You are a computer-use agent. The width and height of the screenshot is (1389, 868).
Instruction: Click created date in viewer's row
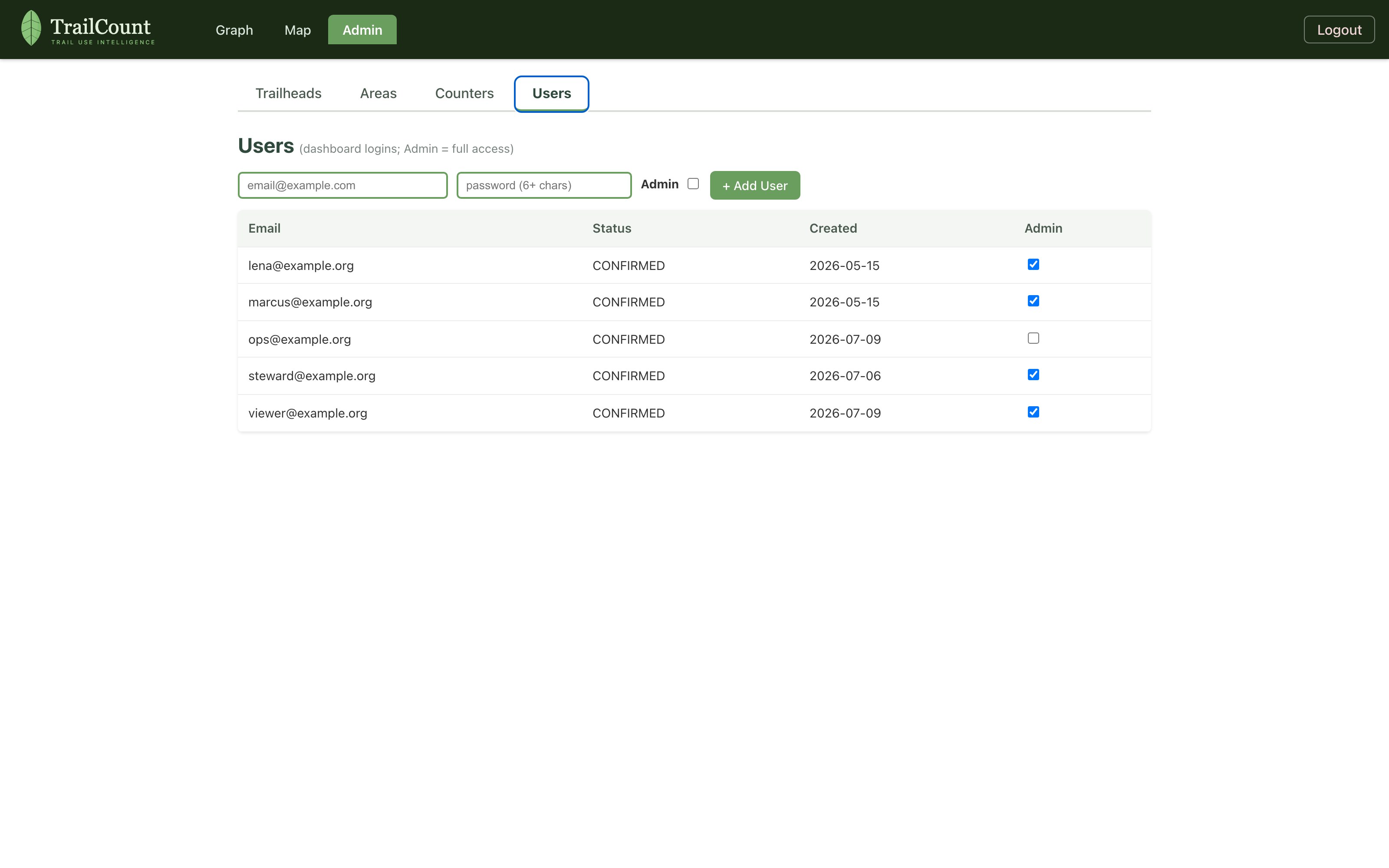845,413
